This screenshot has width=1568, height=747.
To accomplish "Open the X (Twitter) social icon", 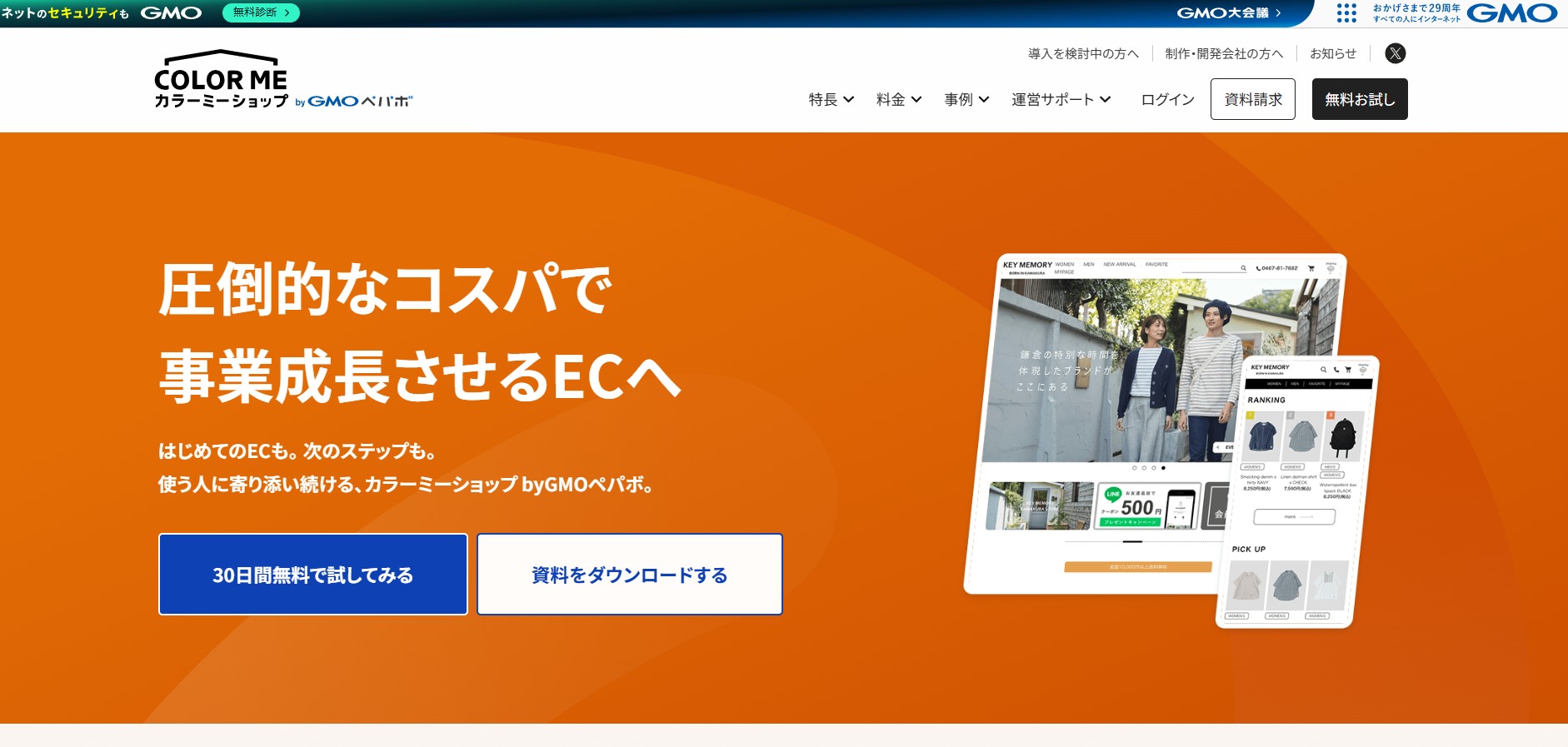I will pos(1395,53).
